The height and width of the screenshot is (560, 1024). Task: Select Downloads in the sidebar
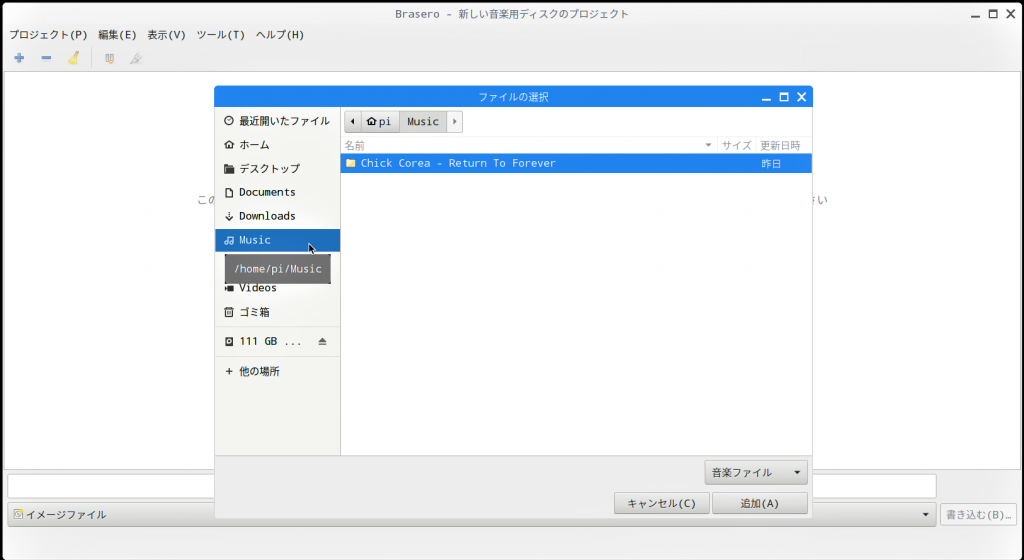coord(278,216)
